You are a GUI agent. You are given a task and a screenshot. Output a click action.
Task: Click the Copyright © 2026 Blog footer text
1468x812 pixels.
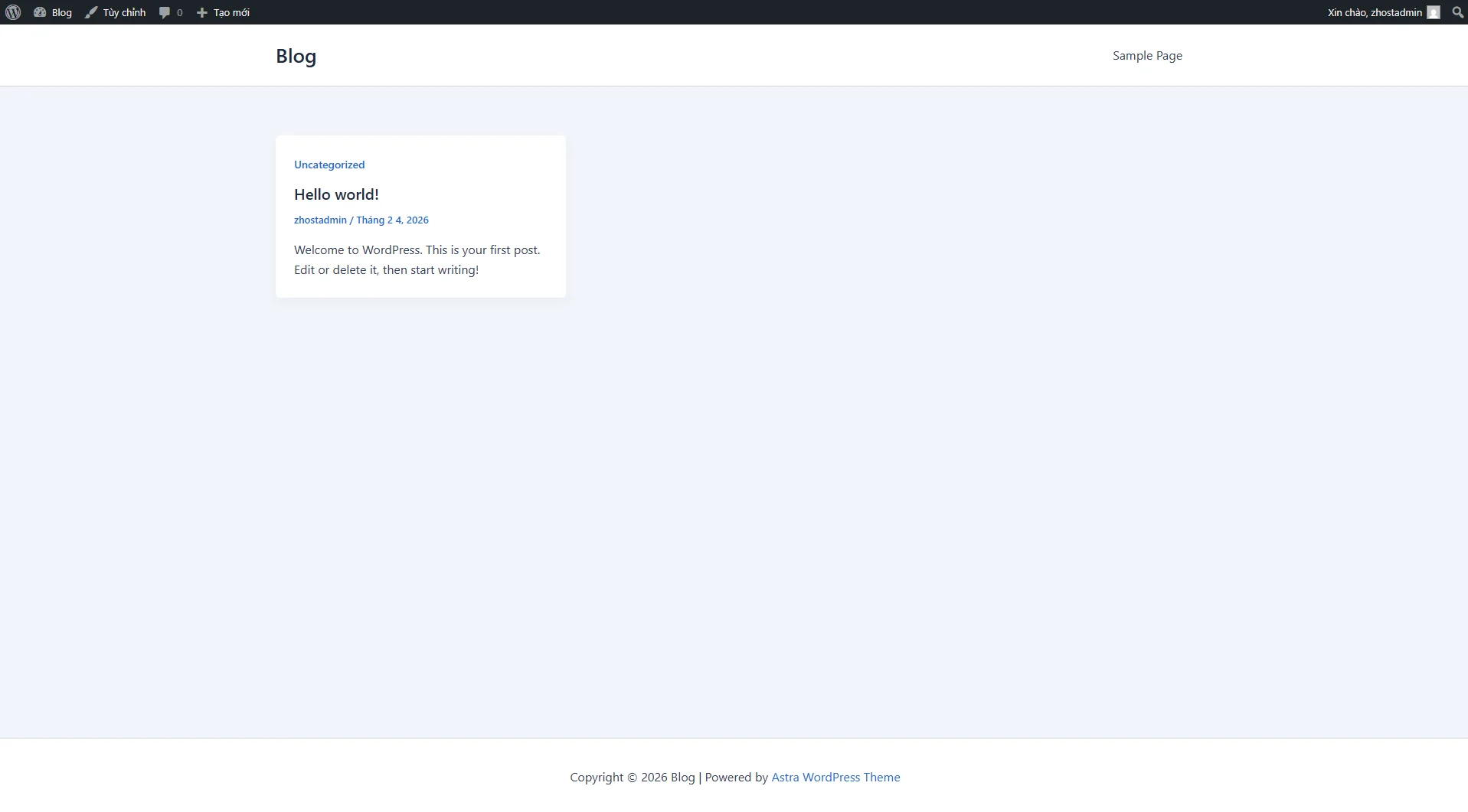point(633,777)
